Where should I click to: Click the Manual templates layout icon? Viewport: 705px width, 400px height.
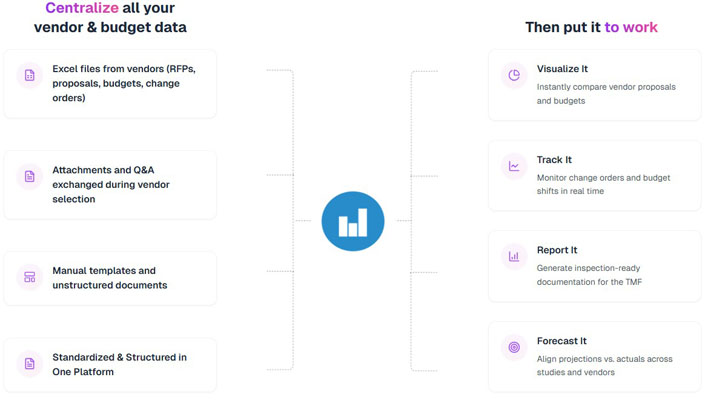tap(30, 276)
